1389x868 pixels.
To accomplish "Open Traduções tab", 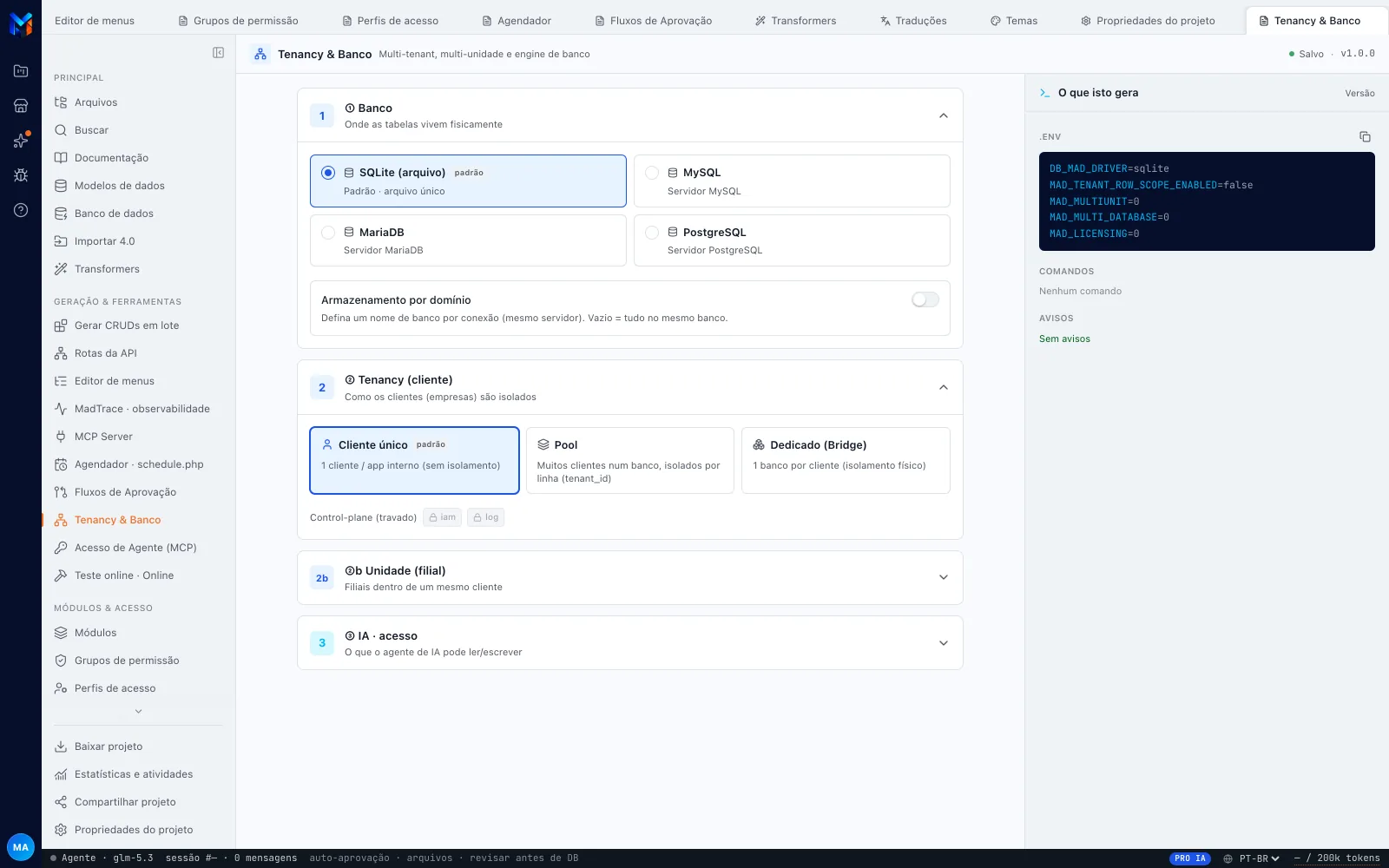I will click(913, 21).
